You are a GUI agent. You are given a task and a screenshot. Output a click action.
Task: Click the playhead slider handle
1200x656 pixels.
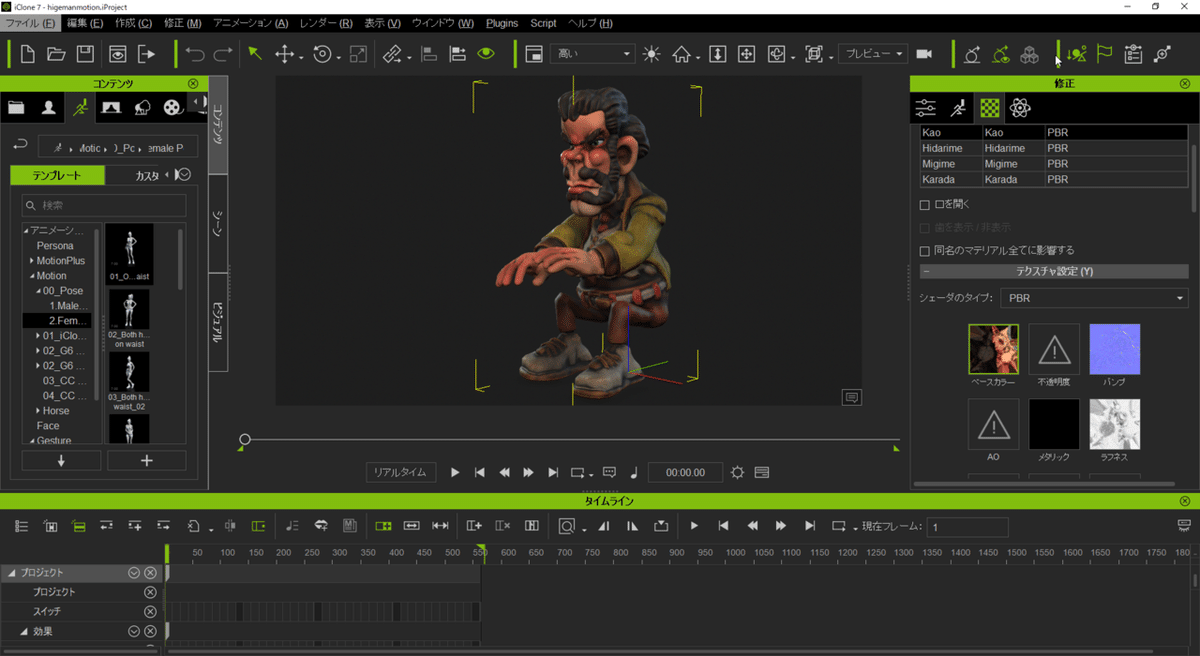(x=245, y=439)
